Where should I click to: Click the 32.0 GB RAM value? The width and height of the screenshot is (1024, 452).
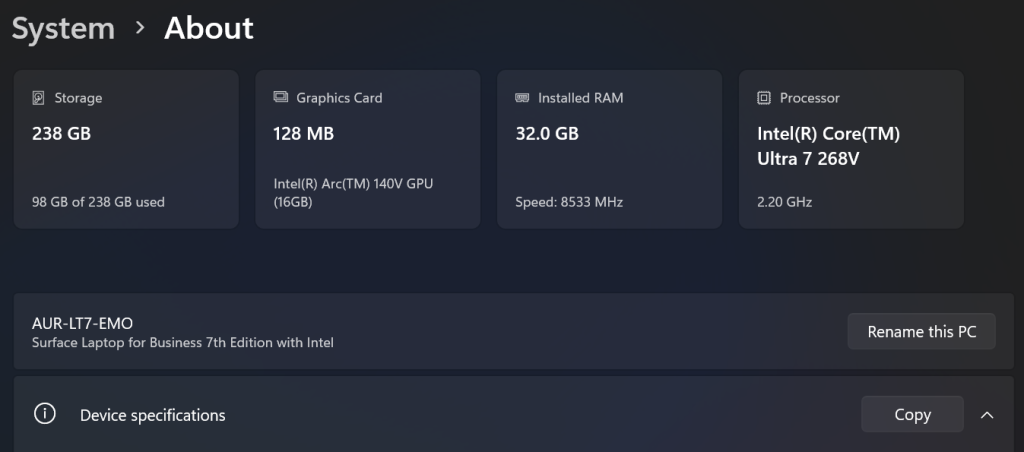(547, 133)
